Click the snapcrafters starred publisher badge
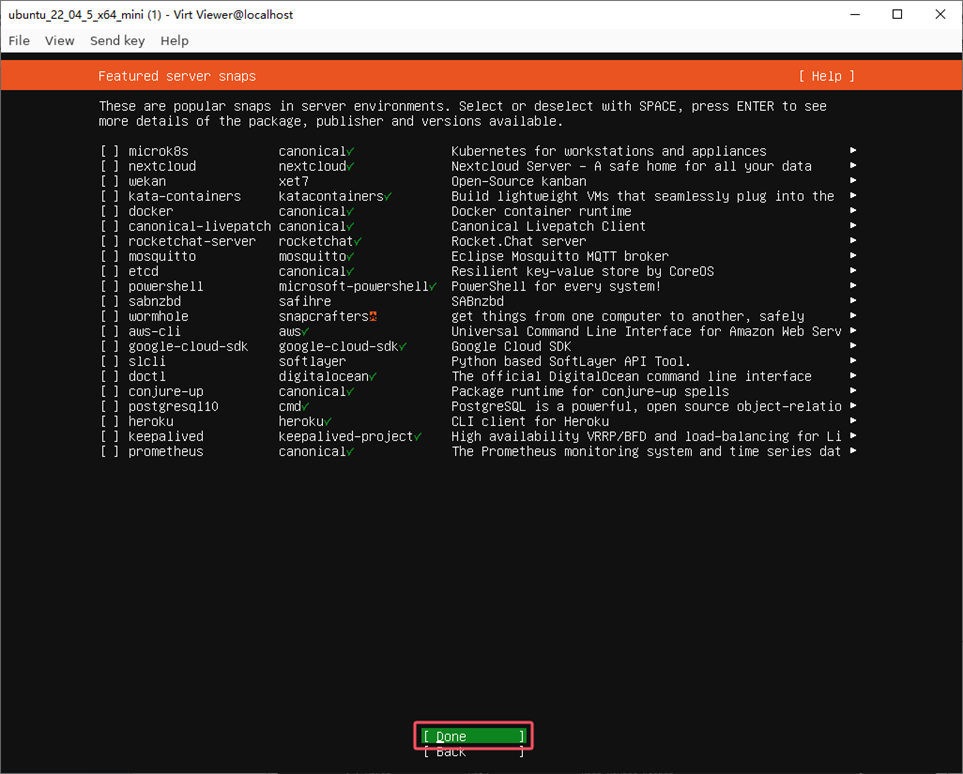 (373, 316)
